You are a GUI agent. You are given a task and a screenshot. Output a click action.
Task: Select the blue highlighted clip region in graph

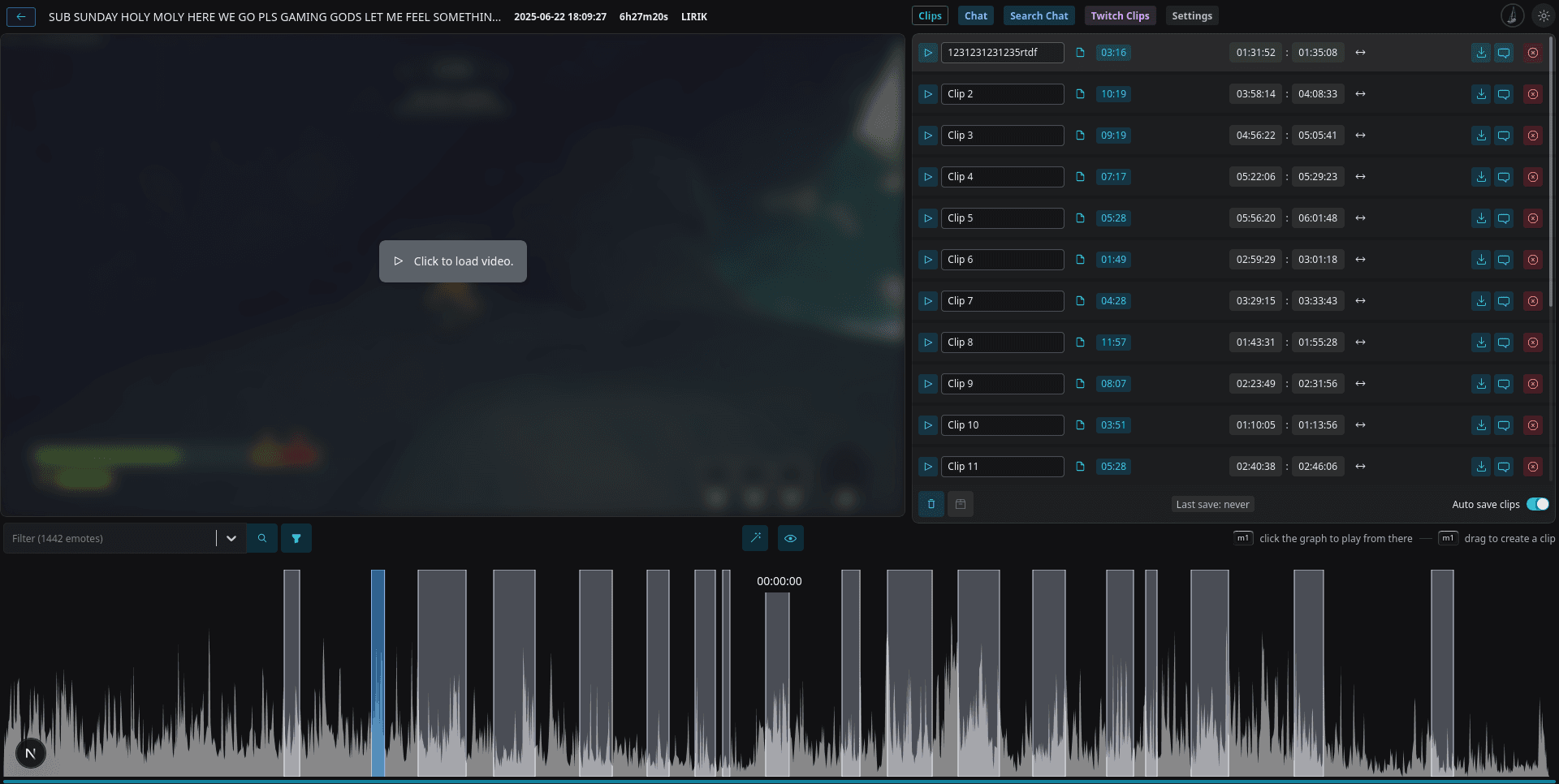[x=378, y=673]
